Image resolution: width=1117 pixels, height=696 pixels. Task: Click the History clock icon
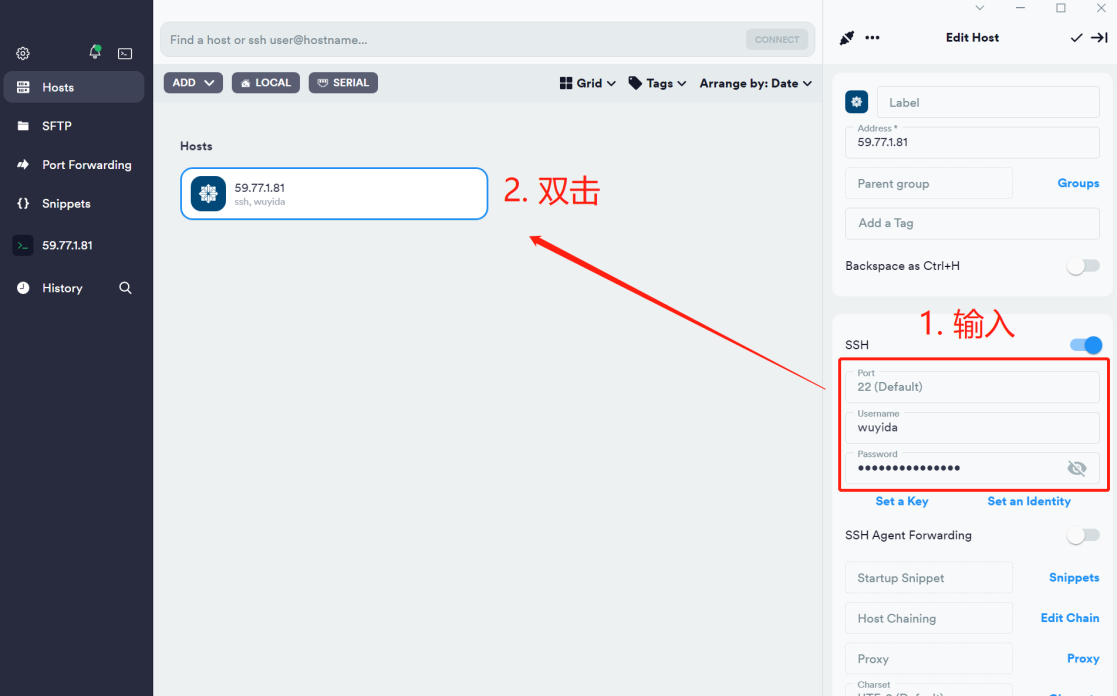pyautogui.click(x=23, y=288)
